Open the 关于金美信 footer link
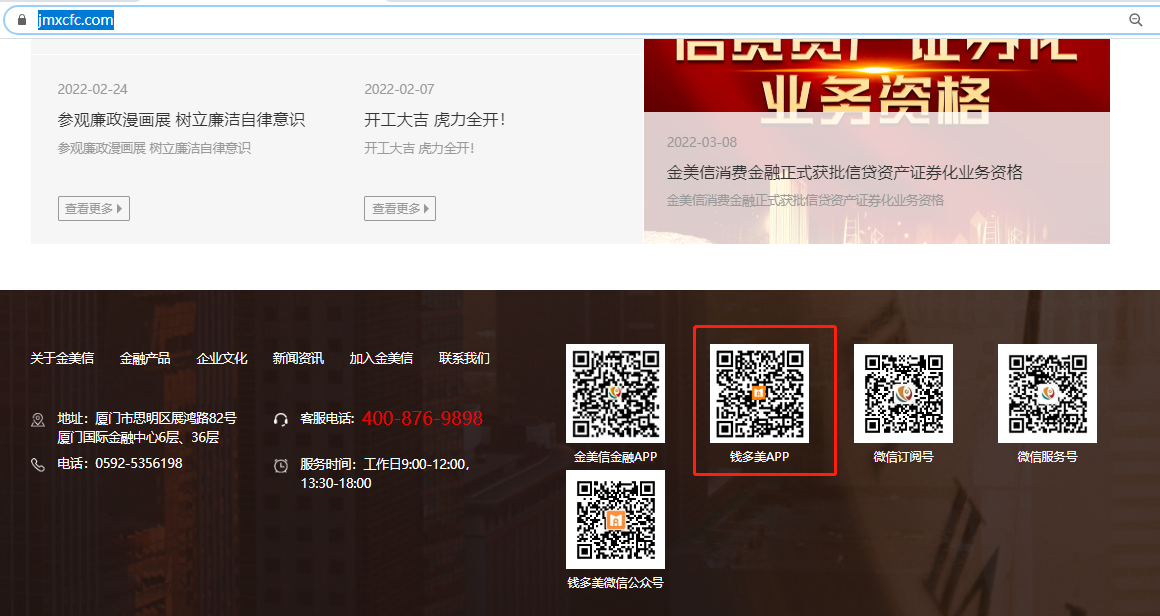 click(62, 358)
